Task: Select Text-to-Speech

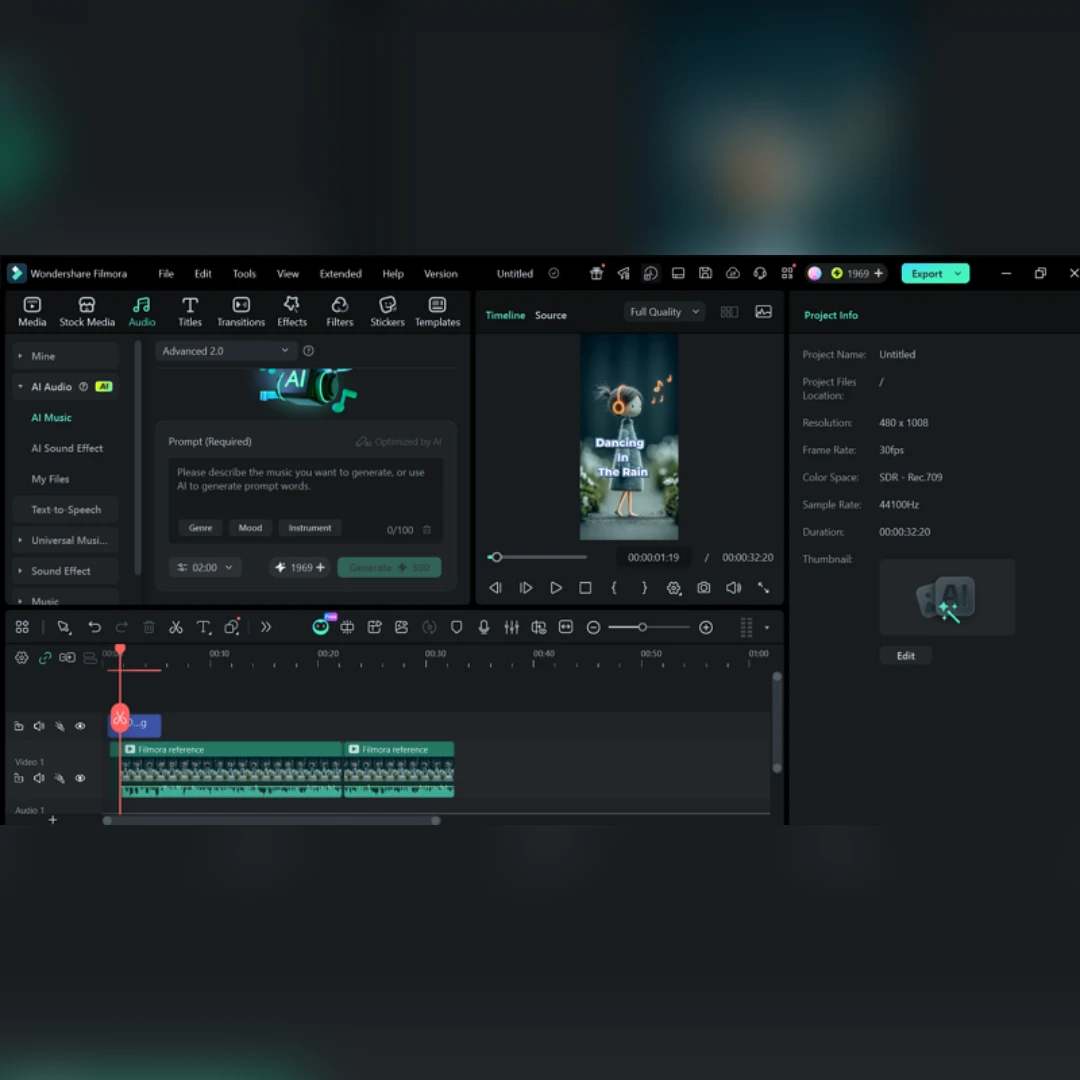Action: [65, 510]
